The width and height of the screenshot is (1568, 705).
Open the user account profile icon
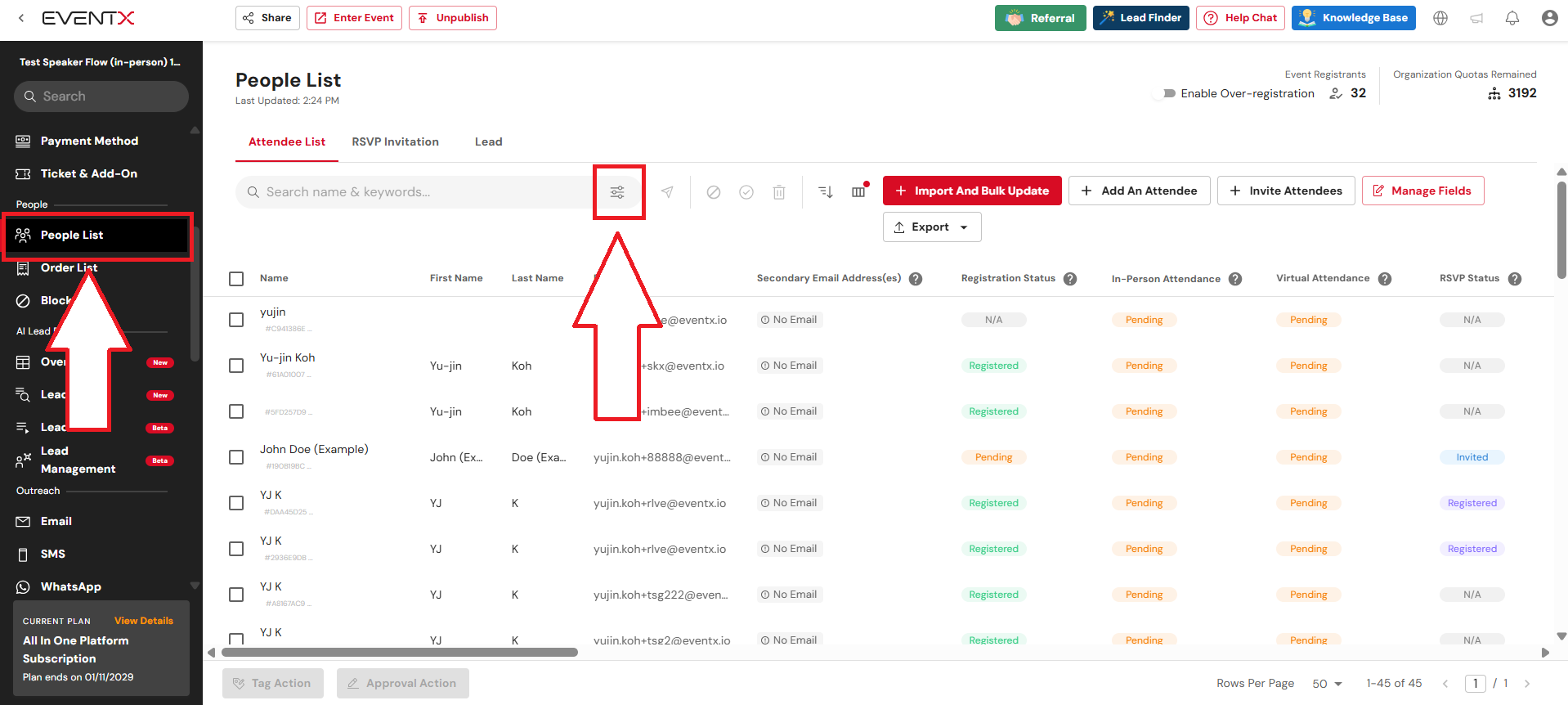point(1549,18)
